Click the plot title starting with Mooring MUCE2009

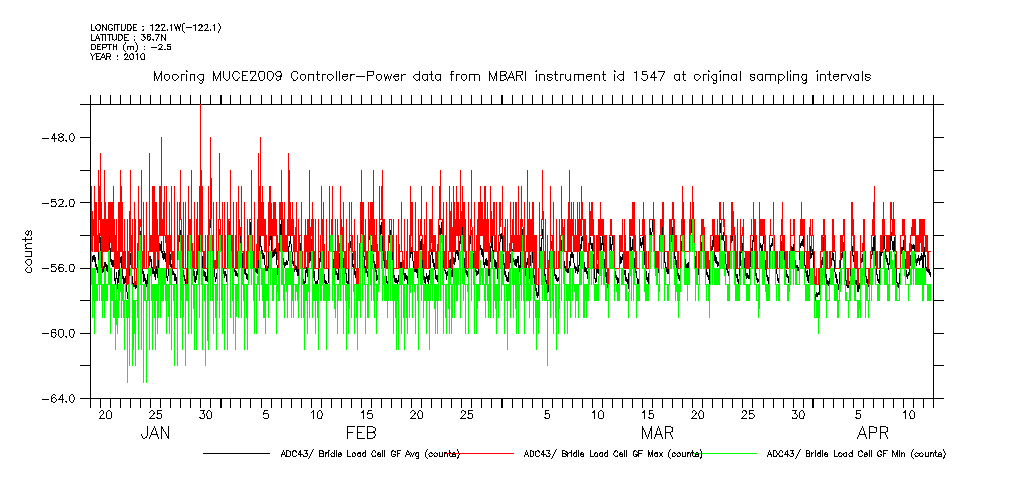tap(511, 76)
